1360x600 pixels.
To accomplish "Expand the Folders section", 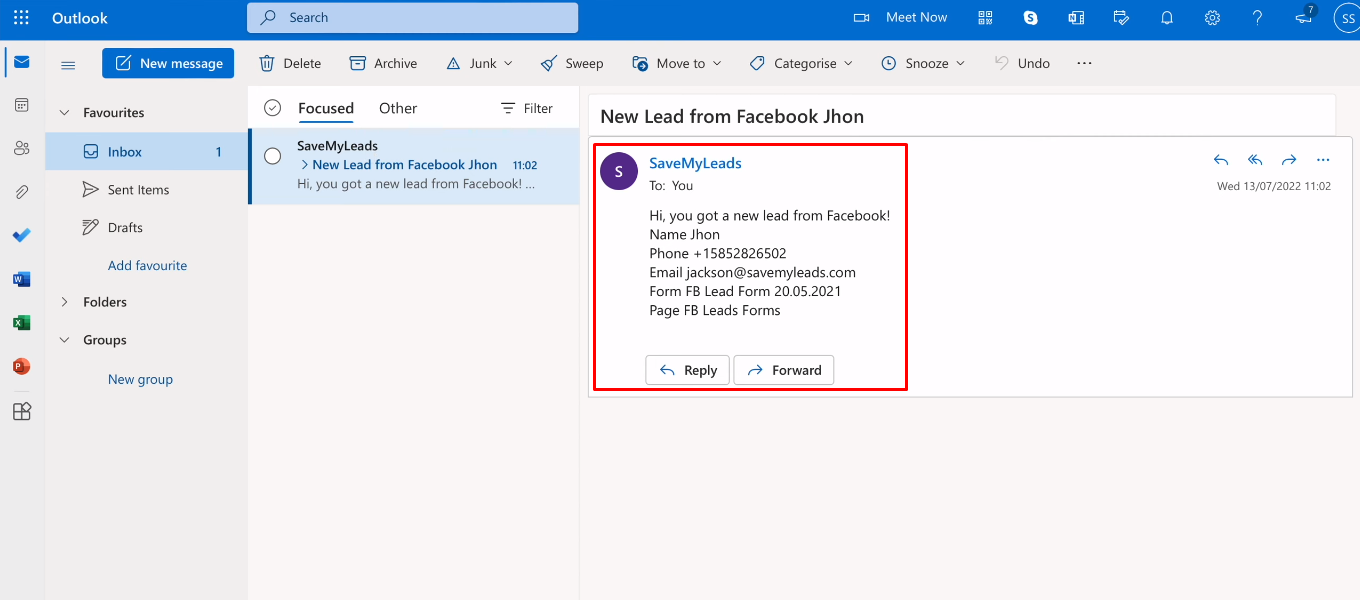I will [64, 302].
